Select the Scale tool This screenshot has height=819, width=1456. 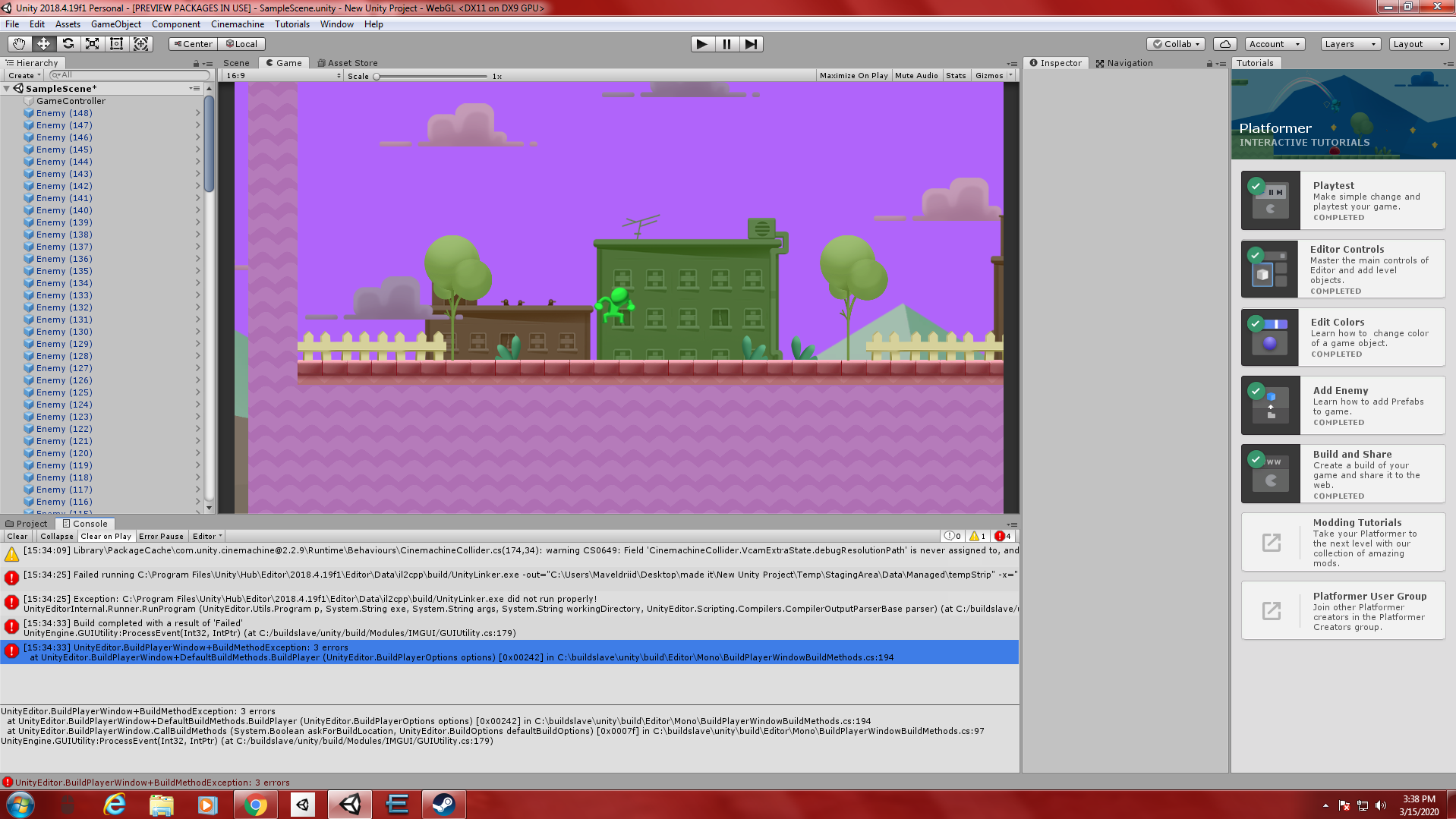(92, 44)
